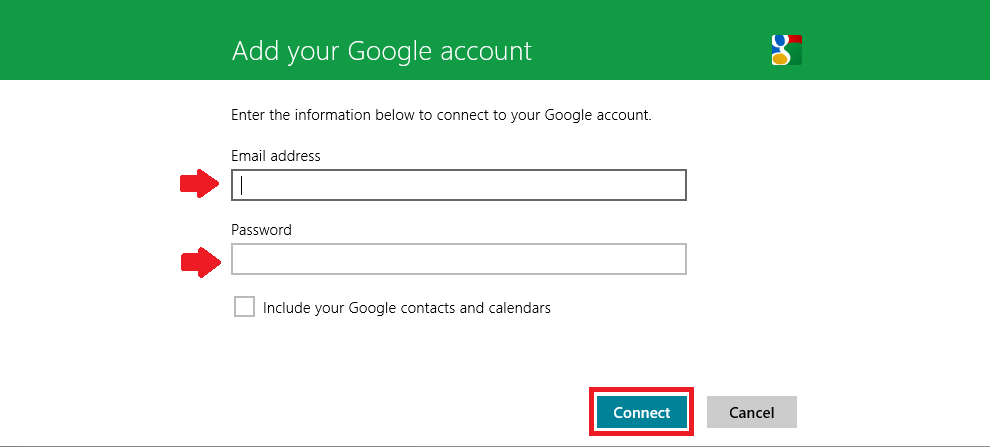Place cursor at blinking caret in Email field

(x=242, y=185)
